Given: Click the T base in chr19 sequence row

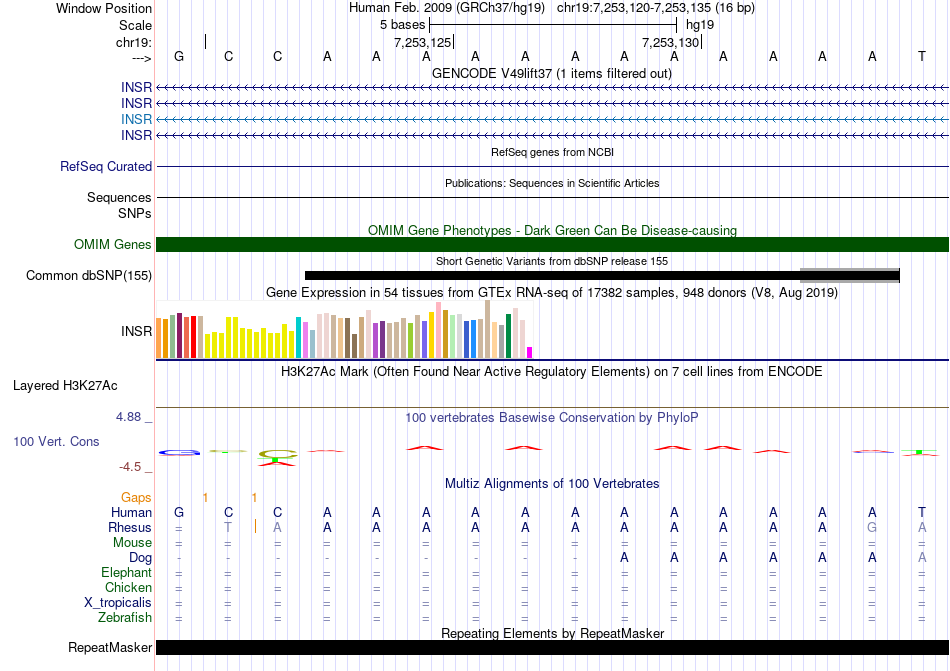Looking at the screenshot, I should coord(921,56).
